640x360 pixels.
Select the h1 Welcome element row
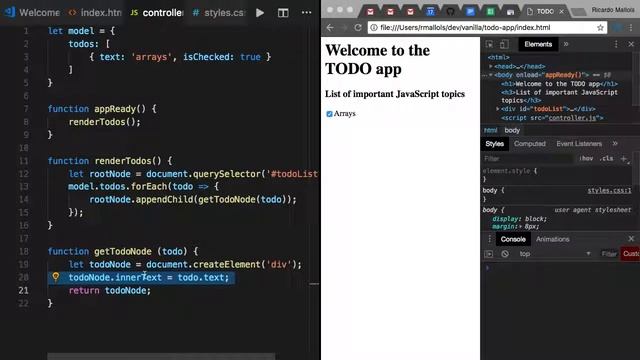(560, 84)
